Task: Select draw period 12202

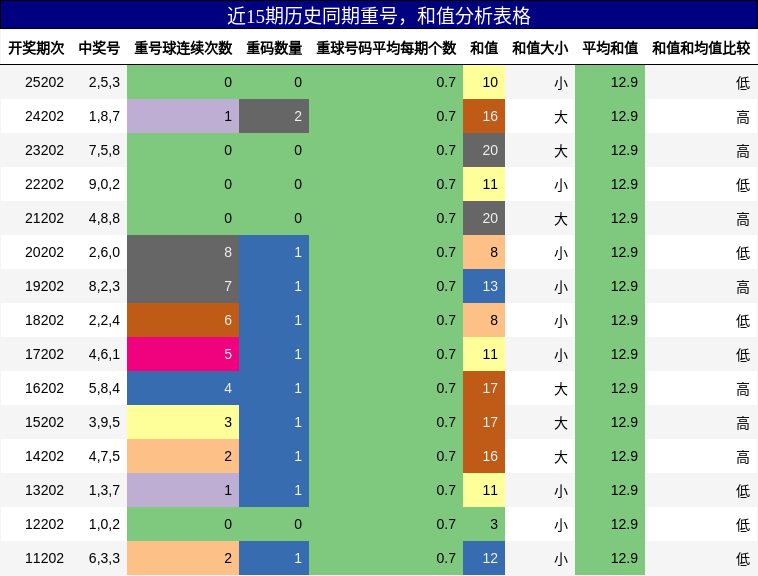Action: coord(44,524)
